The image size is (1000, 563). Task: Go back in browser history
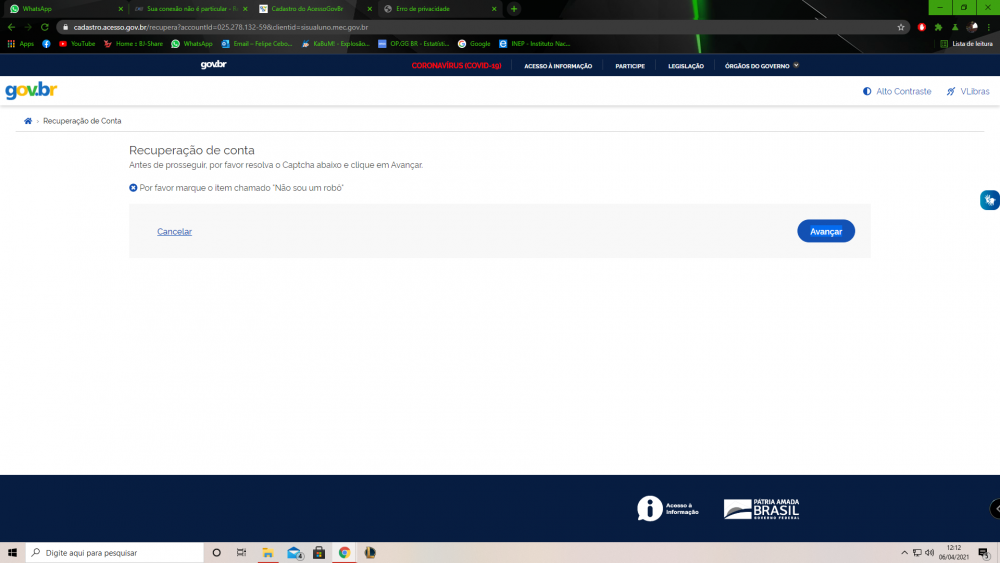11,27
